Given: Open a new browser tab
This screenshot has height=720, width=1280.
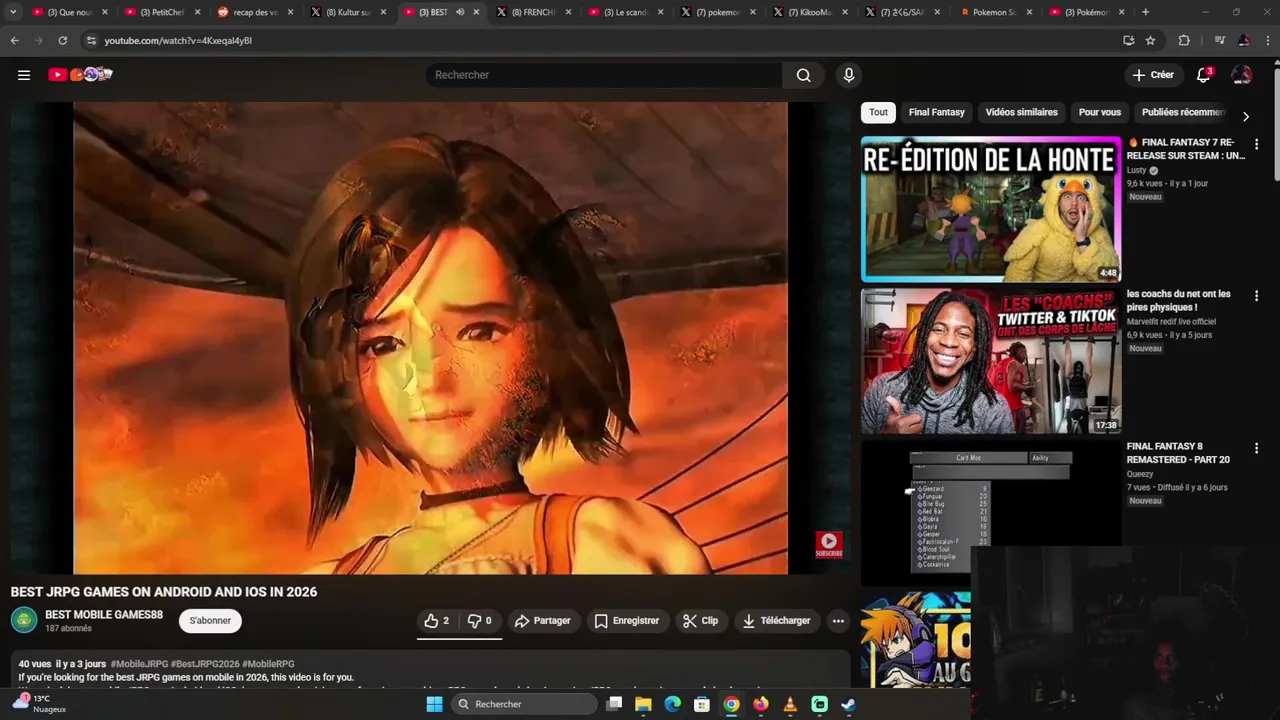Looking at the screenshot, I should [x=1145, y=12].
